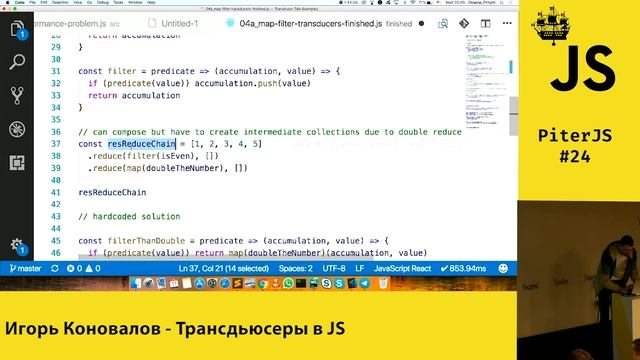Screen dimensions: 640x360
Task: Click the selected resReduceChain identifier on line 37
Action: point(141,144)
